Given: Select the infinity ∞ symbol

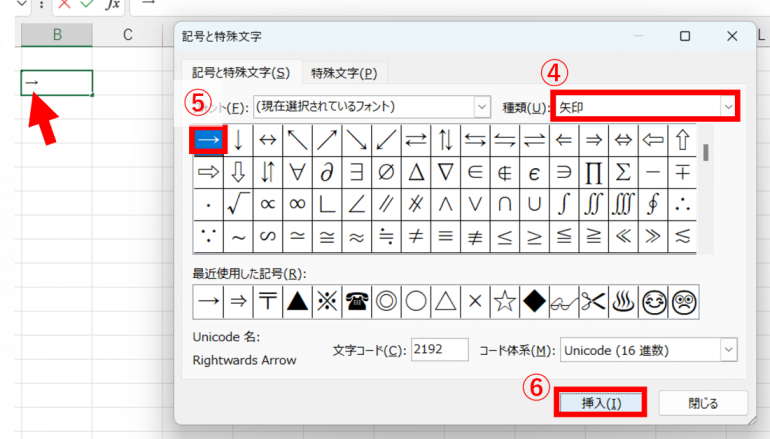Looking at the screenshot, I should point(297,204).
